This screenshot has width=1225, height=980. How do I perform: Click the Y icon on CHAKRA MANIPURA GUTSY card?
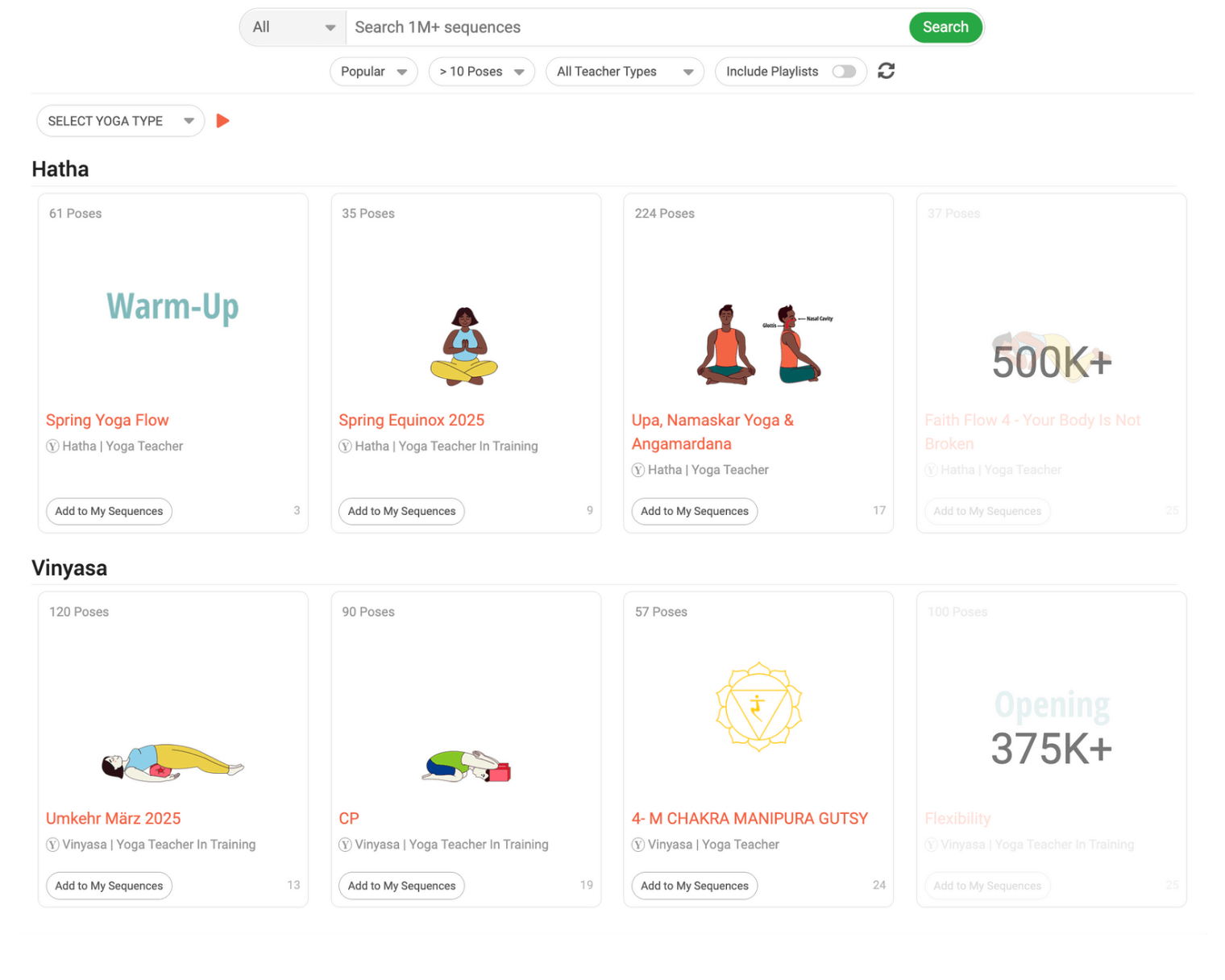637,845
